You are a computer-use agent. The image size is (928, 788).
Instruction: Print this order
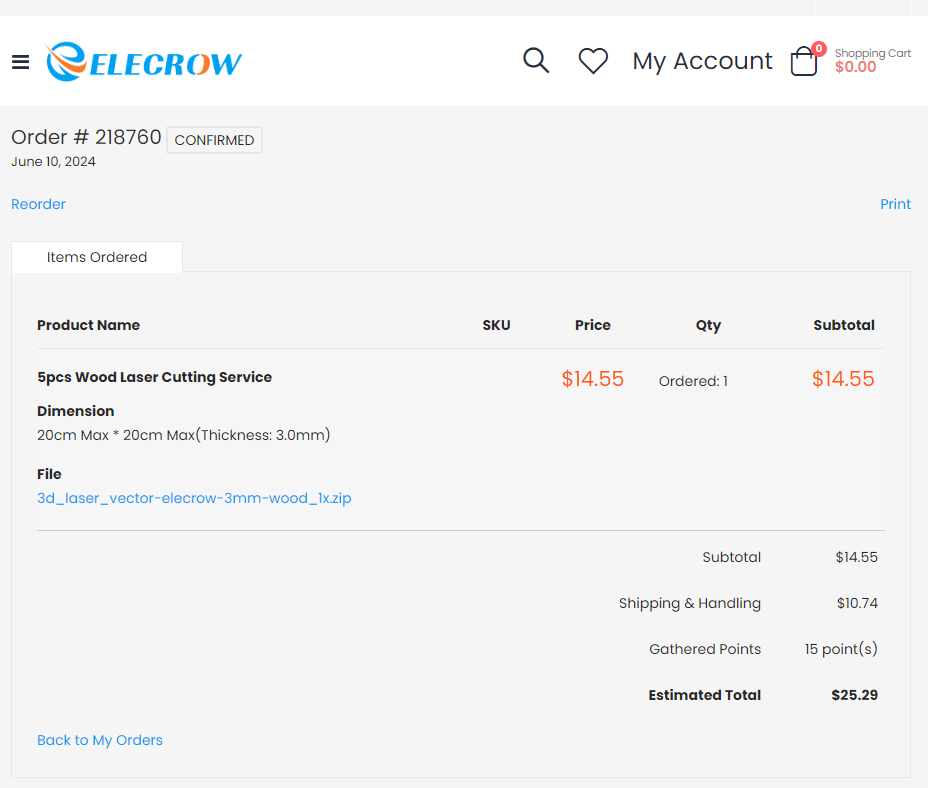895,204
